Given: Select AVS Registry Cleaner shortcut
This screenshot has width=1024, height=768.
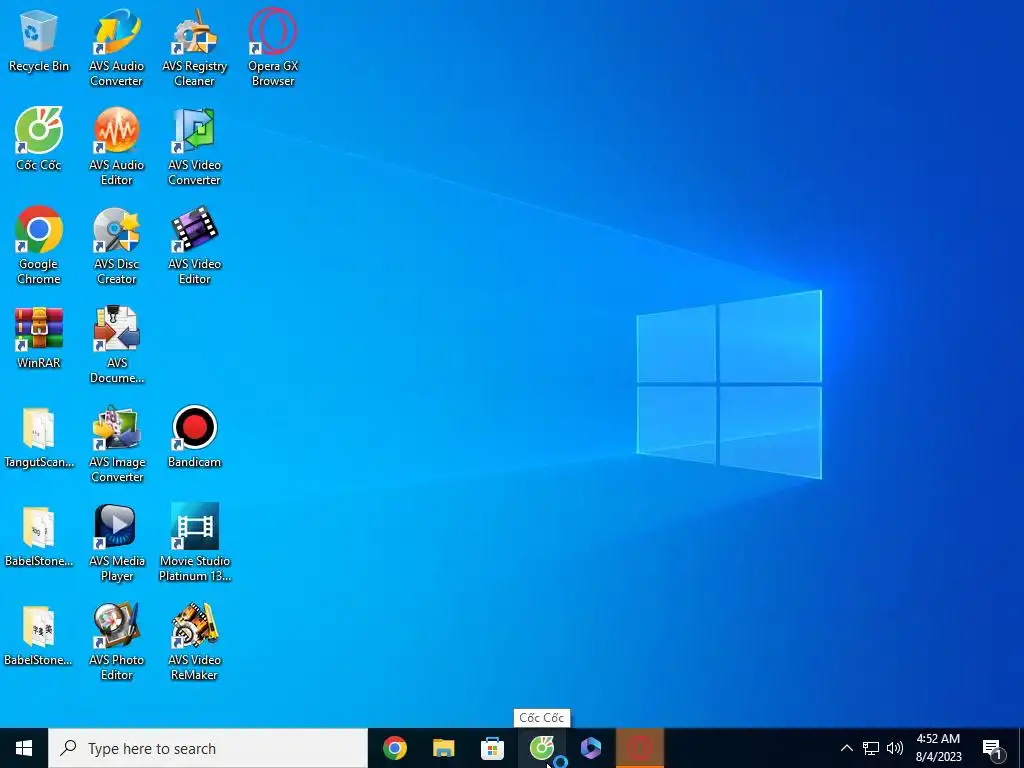Looking at the screenshot, I should point(195,48).
